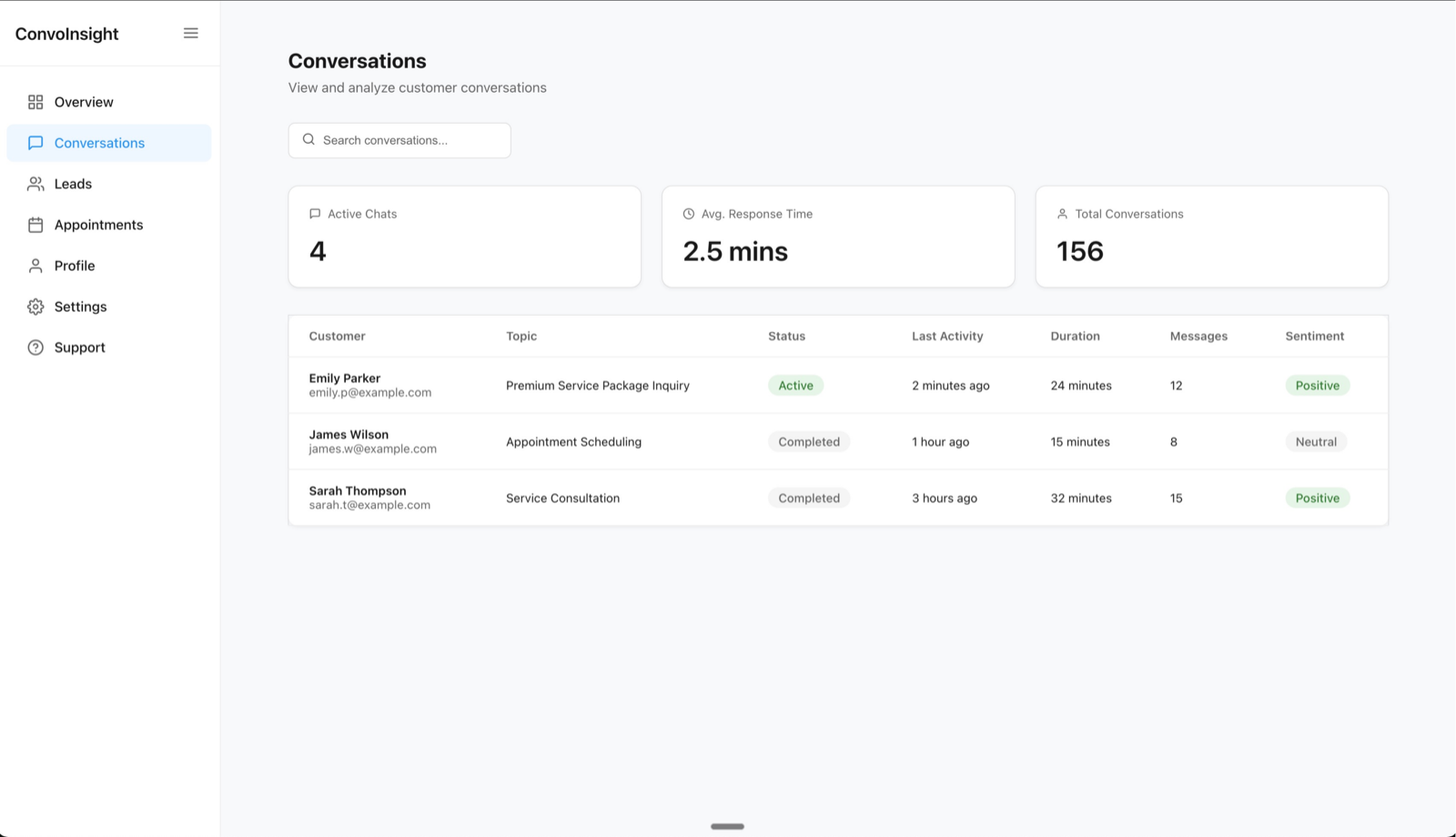Click the ConvoInsight logo title
Viewport: 1456px width, 837px height.
66,34
